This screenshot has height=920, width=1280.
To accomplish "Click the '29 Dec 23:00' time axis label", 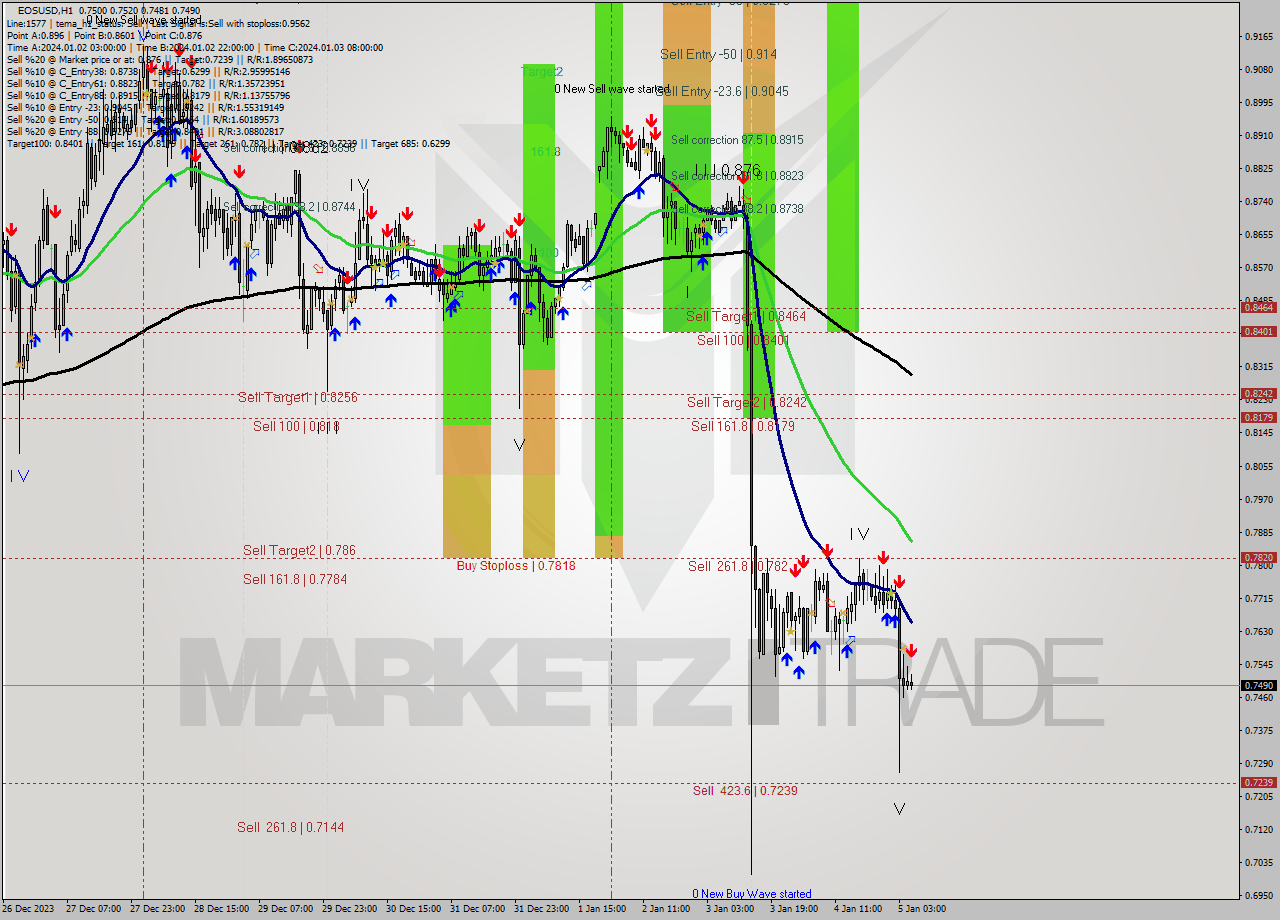I will [x=350, y=909].
